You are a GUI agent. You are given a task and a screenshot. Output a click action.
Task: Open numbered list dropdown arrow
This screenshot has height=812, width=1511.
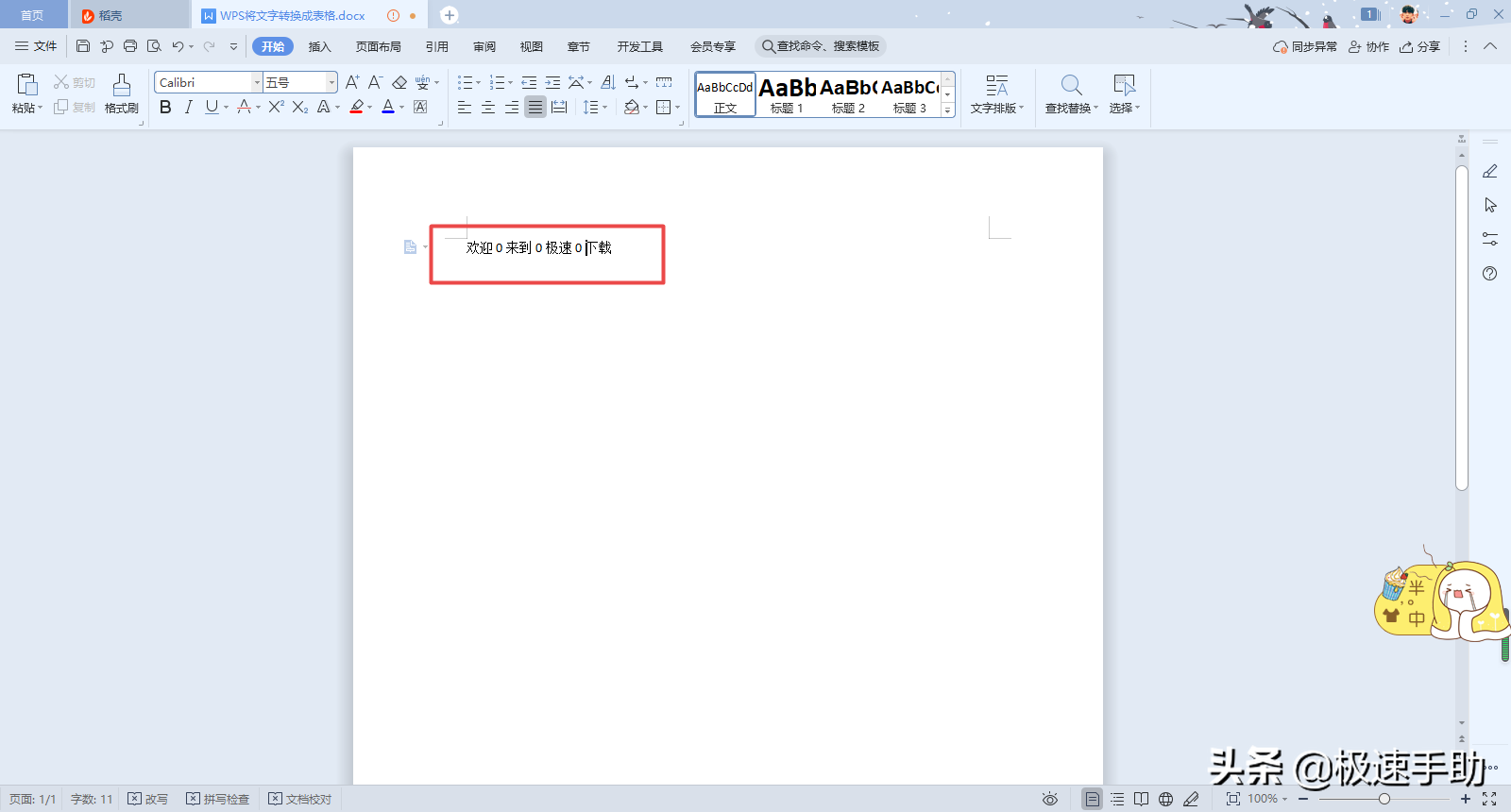[510, 83]
